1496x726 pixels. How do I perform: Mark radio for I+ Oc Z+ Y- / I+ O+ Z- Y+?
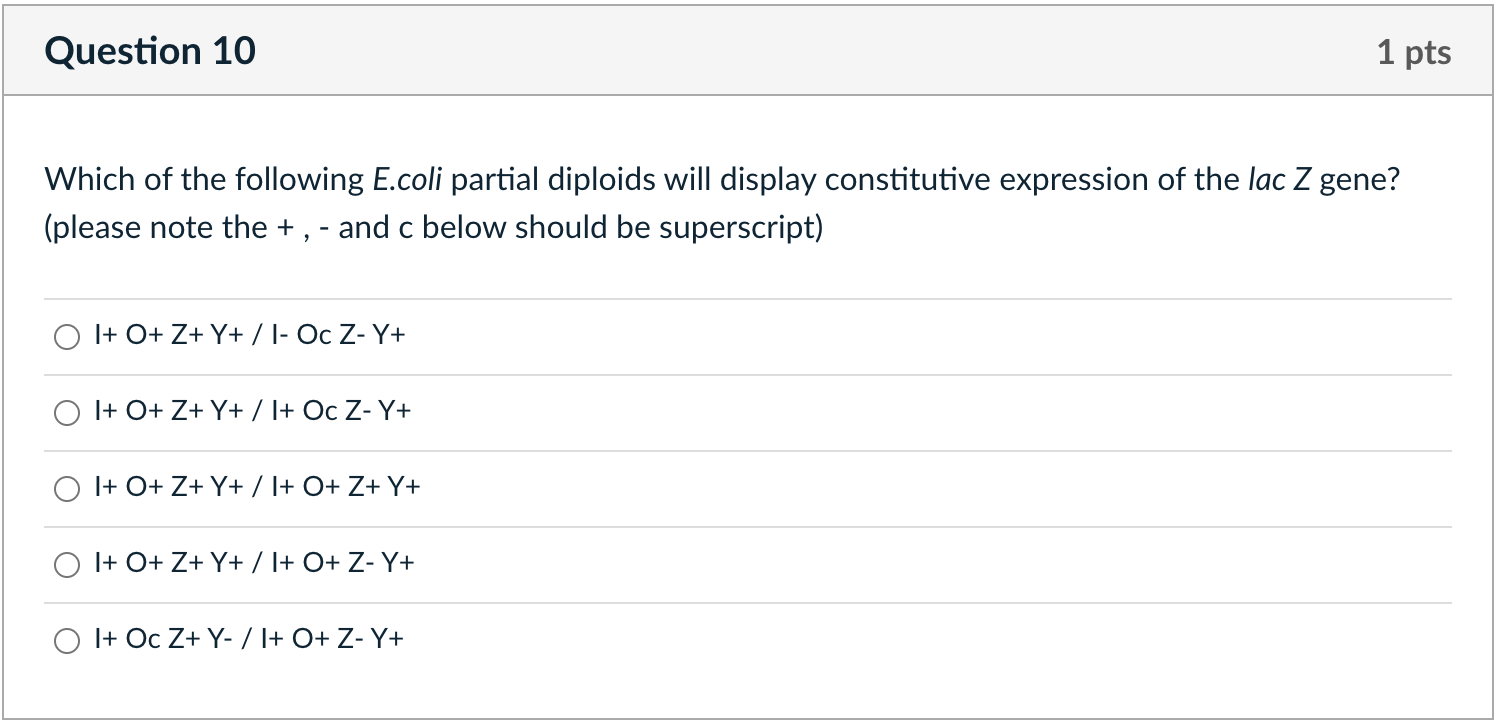click(66, 641)
